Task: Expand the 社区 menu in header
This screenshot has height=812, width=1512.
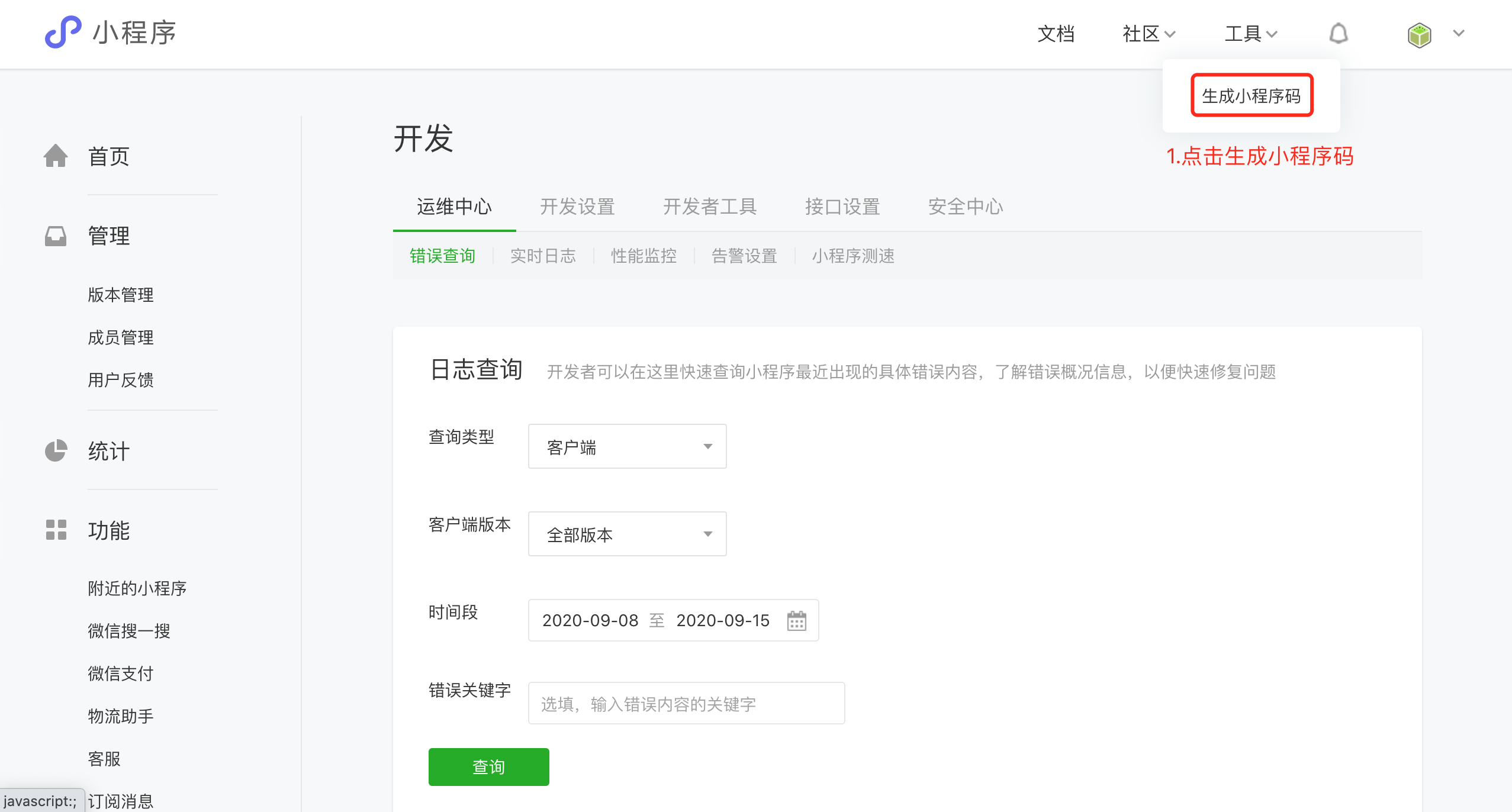Action: coord(1148,34)
